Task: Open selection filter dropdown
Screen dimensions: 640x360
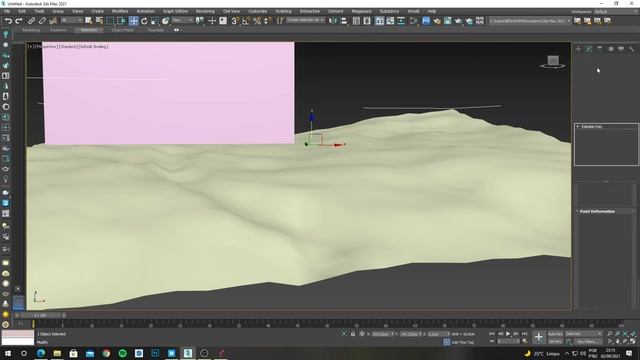Action: pyautogui.click(x=71, y=20)
